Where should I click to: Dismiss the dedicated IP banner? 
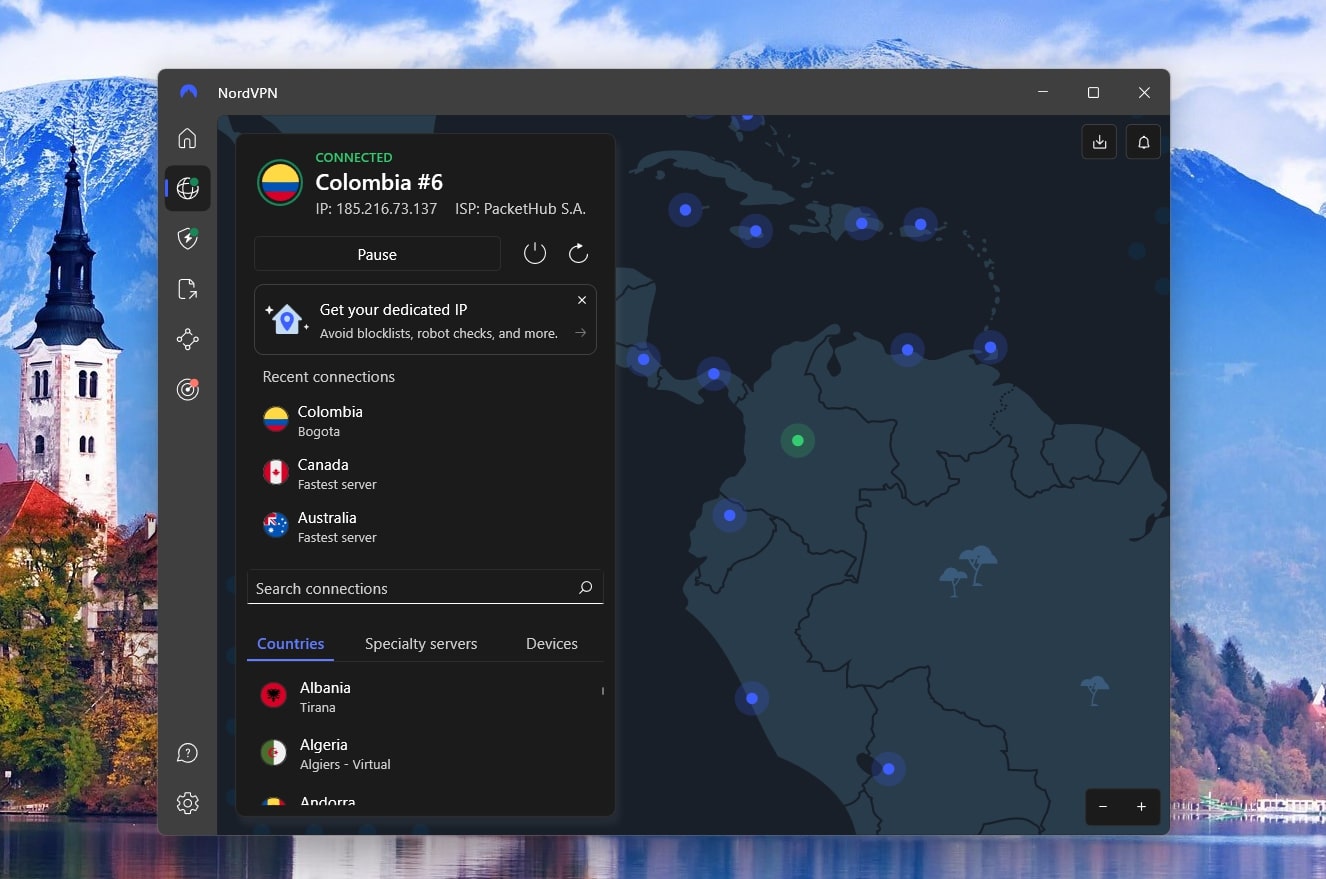click(x=582, y=300)
